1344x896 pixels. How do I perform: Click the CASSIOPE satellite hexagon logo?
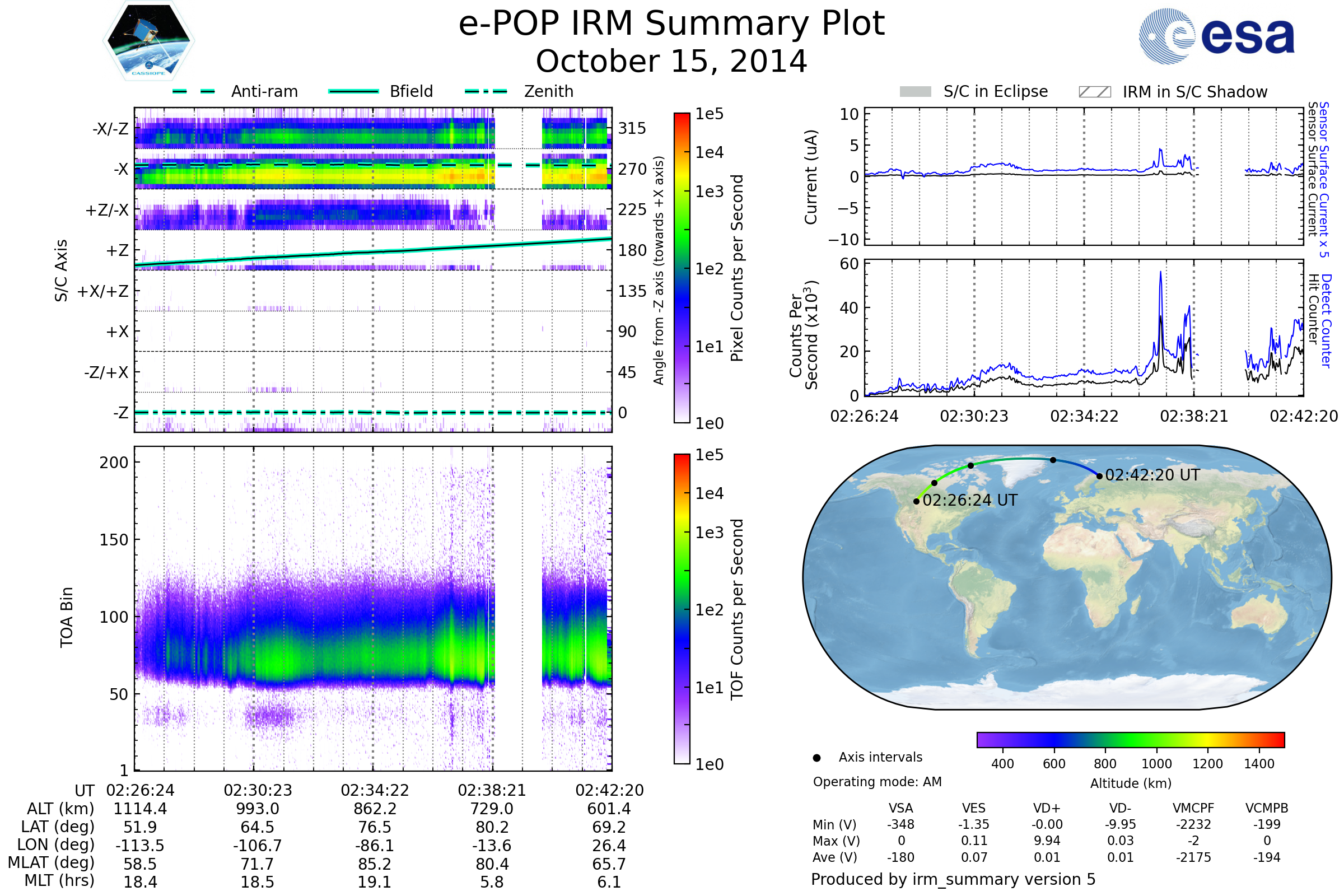148,41
